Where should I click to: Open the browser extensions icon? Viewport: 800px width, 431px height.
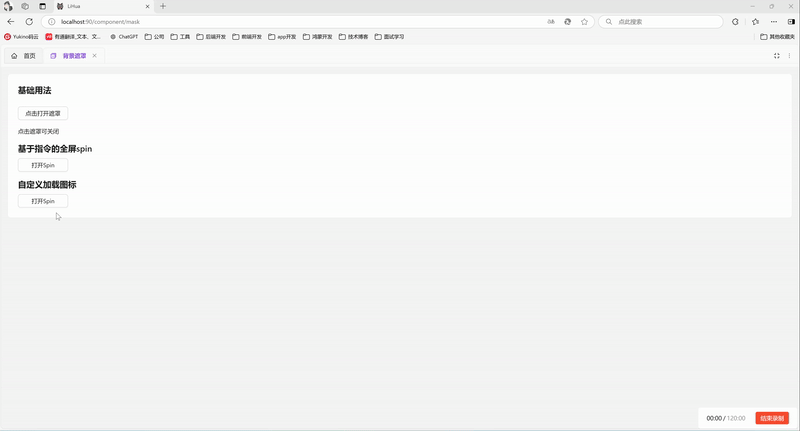click(735, 21)
